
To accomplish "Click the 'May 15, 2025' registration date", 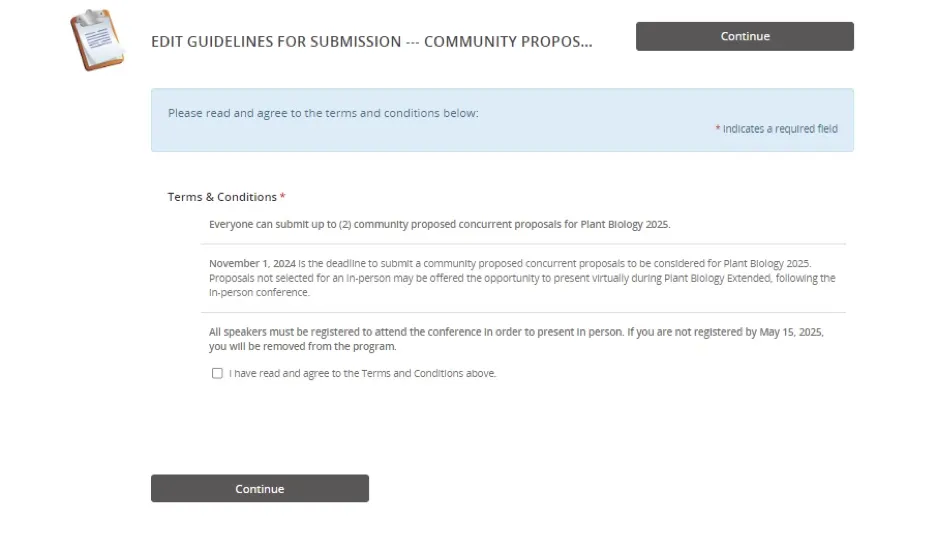I will point(791,332).
